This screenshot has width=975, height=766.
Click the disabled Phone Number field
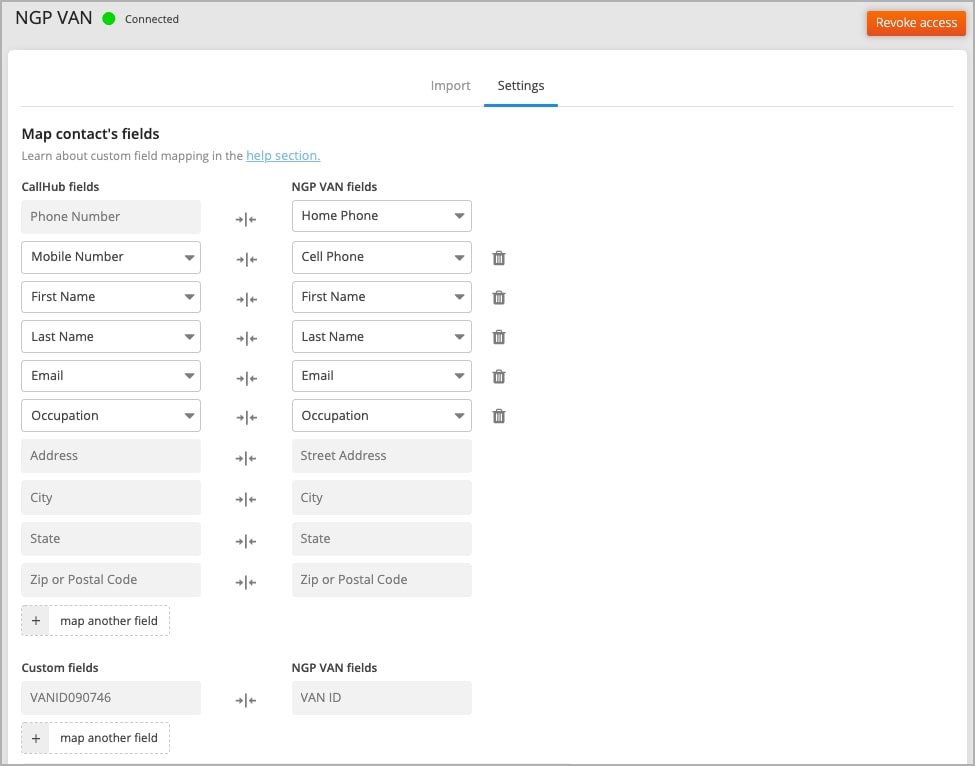(x=111, y=216)
